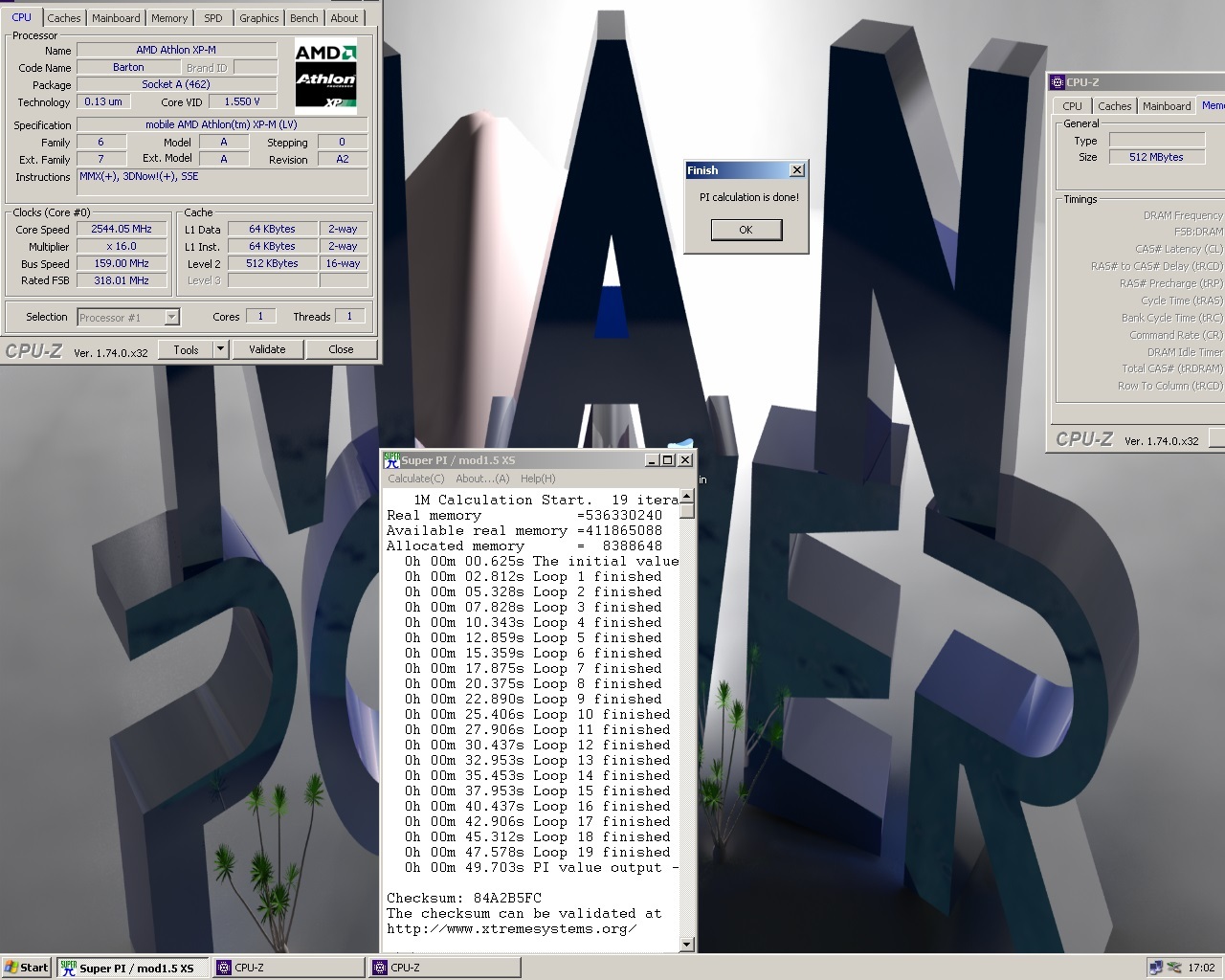The height and width of the screenshot is (980, 1225).
Task: Click the Cores value field
Action: (260, 317)
